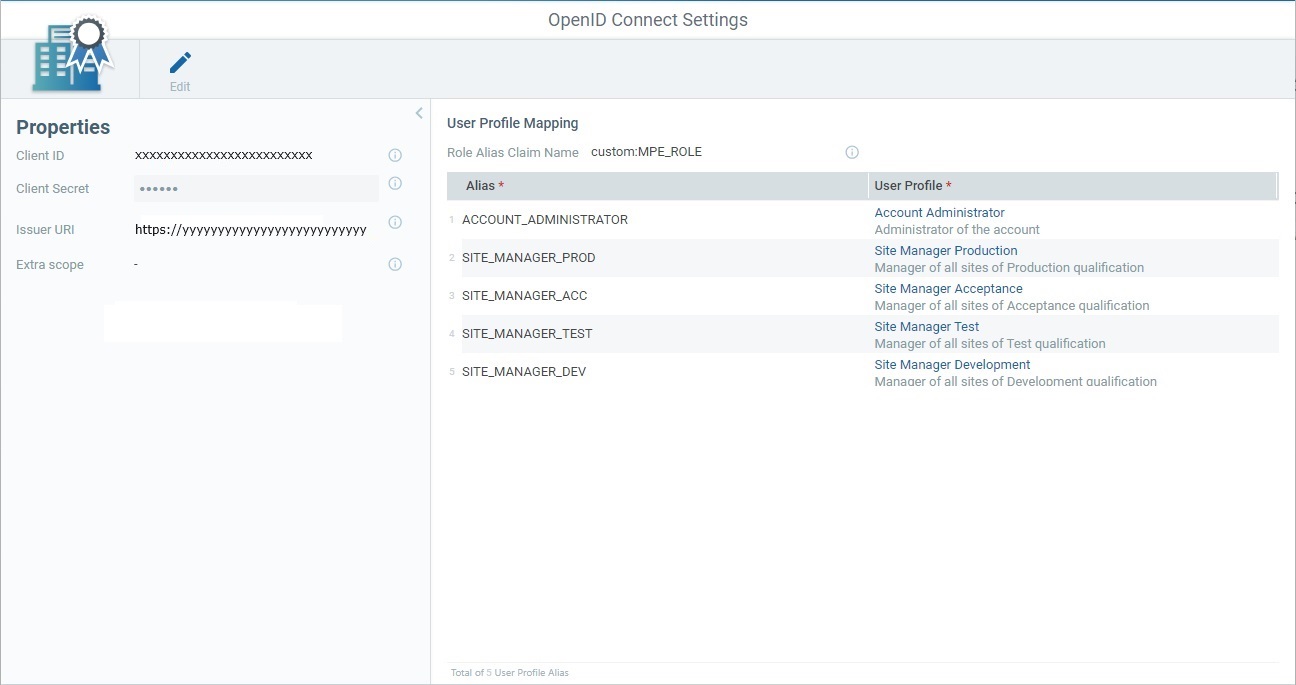Viewport: 1296px width, 685px height.
Task: Open the Issuer URI info tooltip icon
Action: tap(395, 222)
